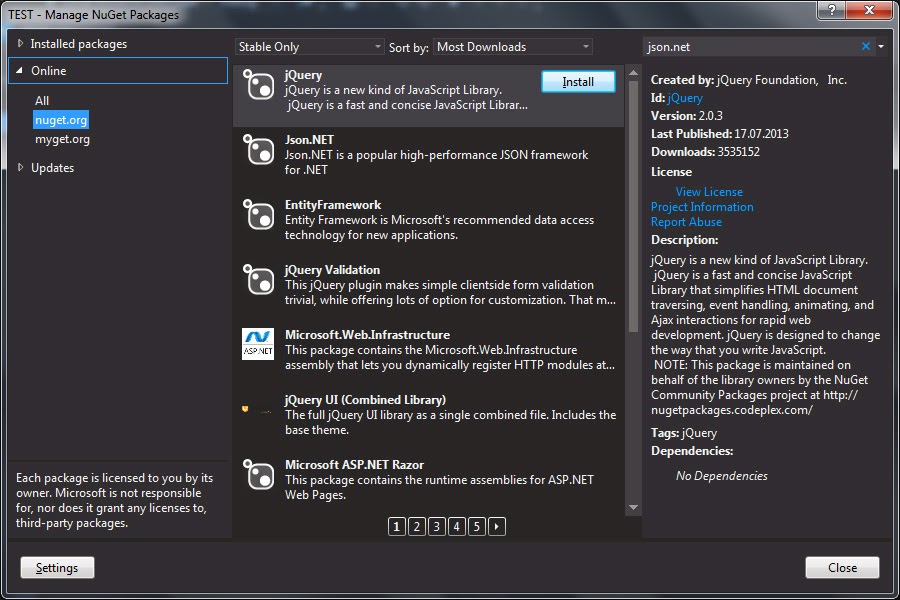Collapse the Online section
900x600 pixels.
20,70
